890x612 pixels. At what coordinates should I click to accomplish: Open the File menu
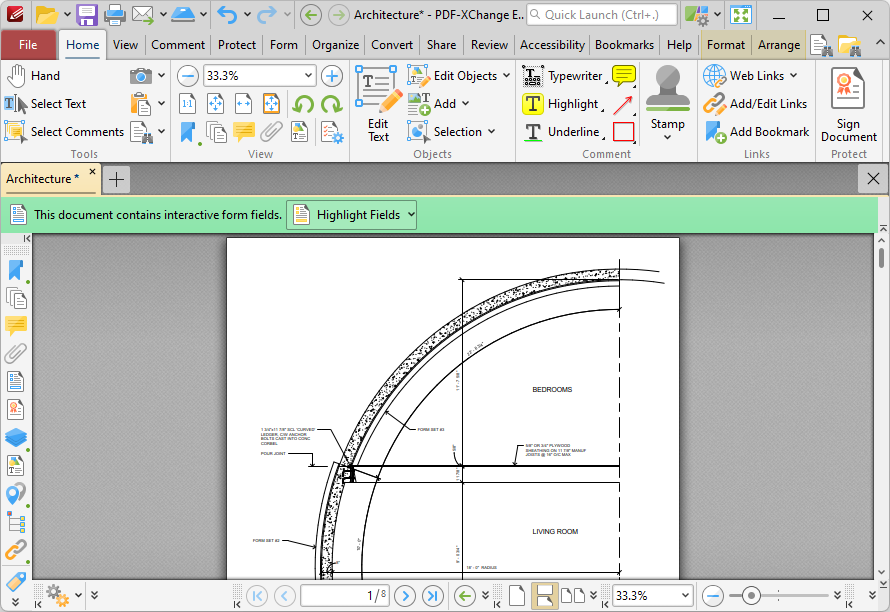pos(28,45)
